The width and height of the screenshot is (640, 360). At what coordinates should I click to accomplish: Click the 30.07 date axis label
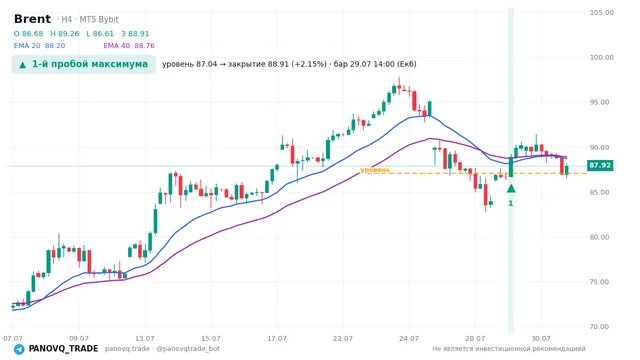click(541, 338)
